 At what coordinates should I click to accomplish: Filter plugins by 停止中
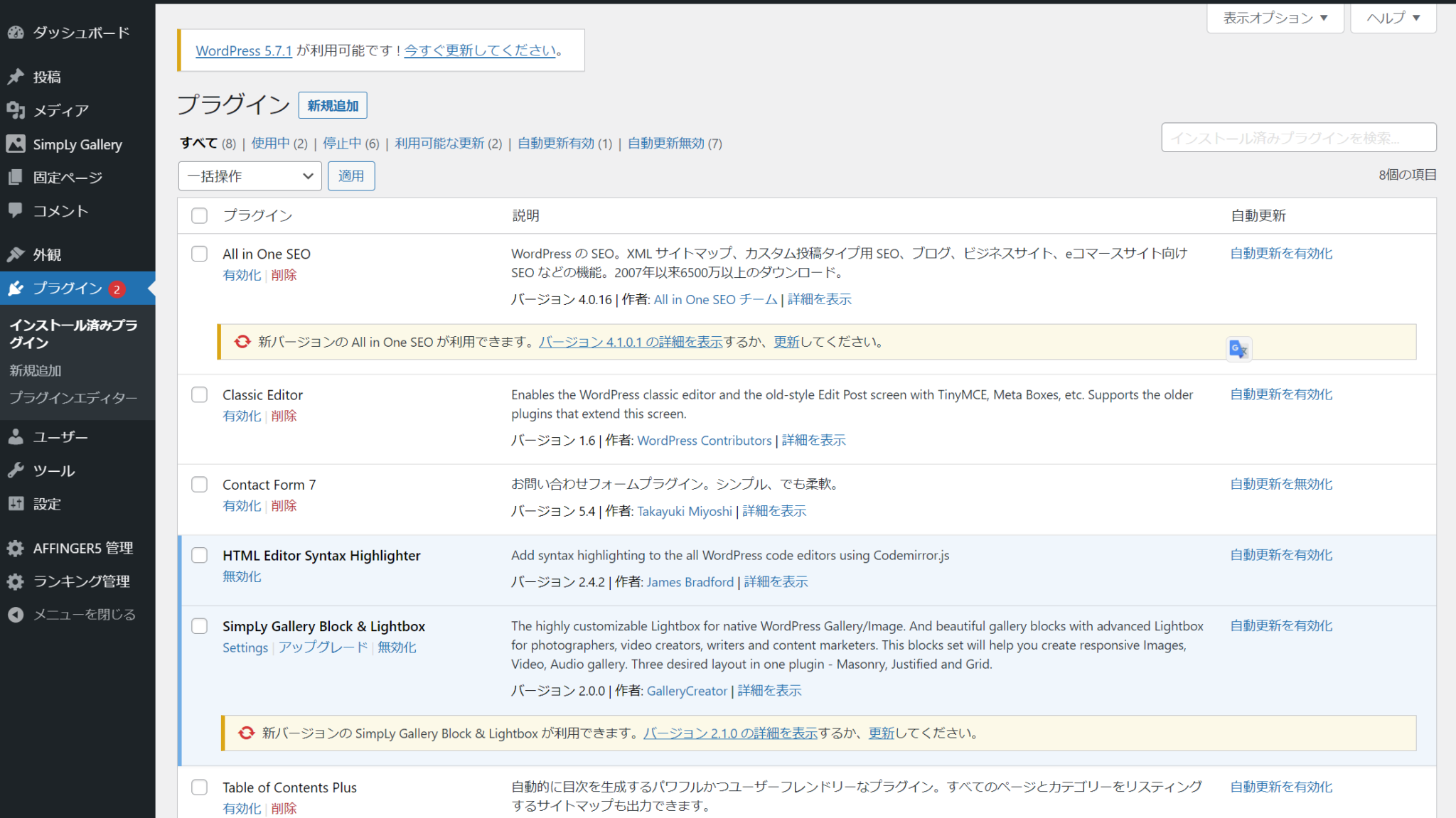pyautogui.click(x=341, y=143)
